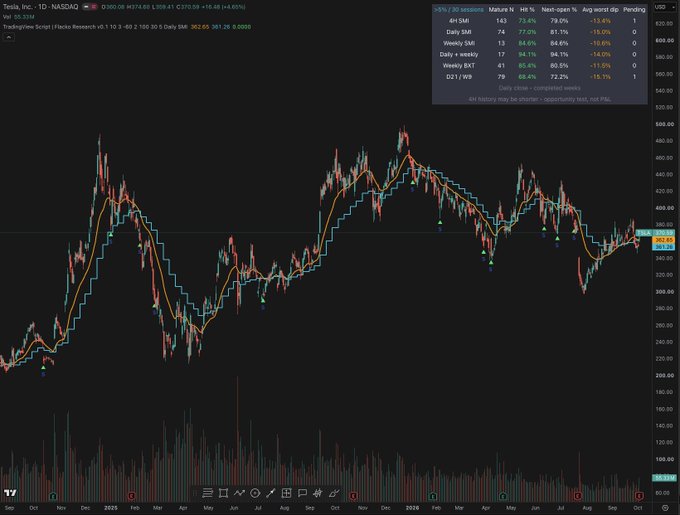Click the market status pill beside NASDAQ
This screenshot has width=680, height=515.
pos(90,7)
